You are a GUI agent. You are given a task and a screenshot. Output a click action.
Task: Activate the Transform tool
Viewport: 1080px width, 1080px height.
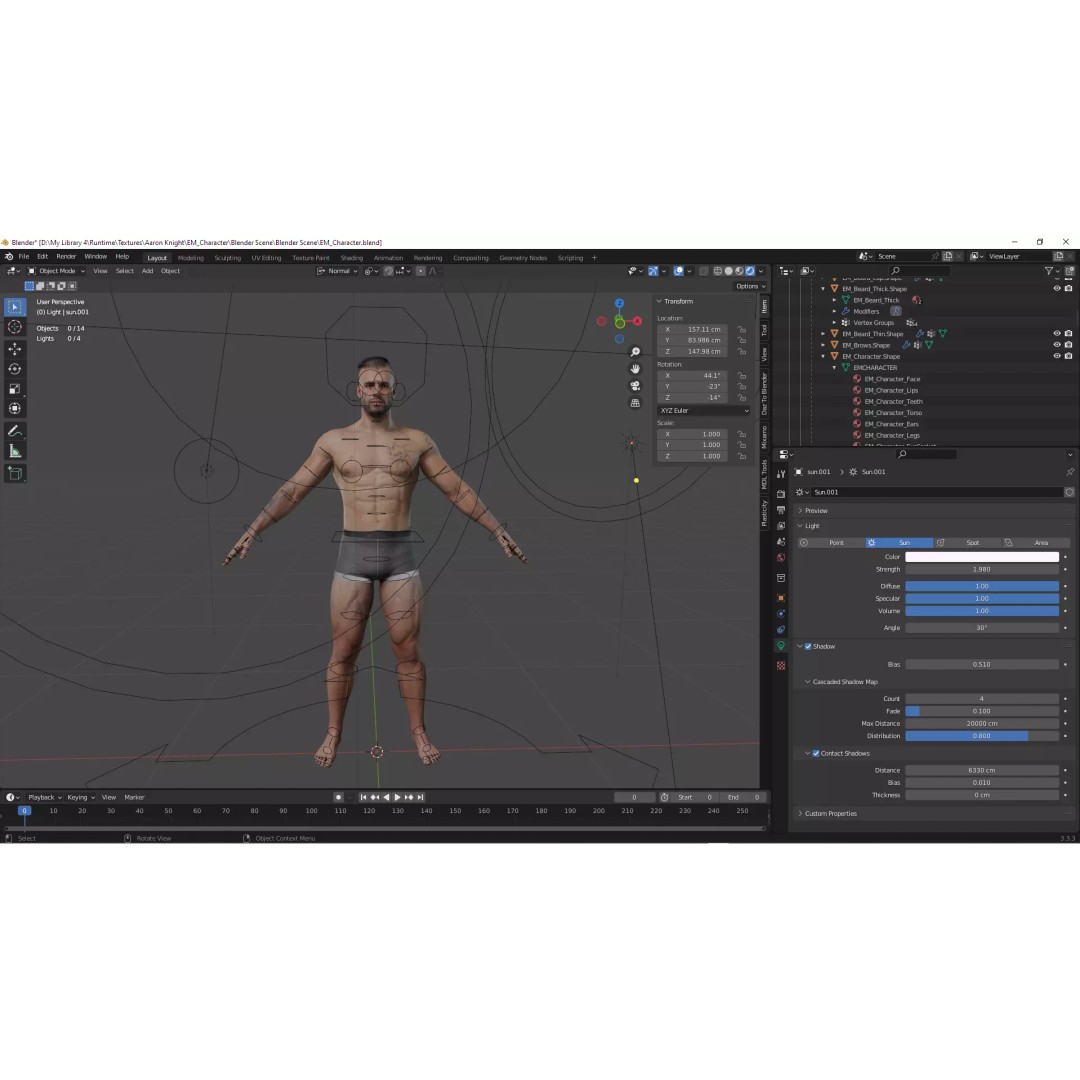[x=14, y=409]
